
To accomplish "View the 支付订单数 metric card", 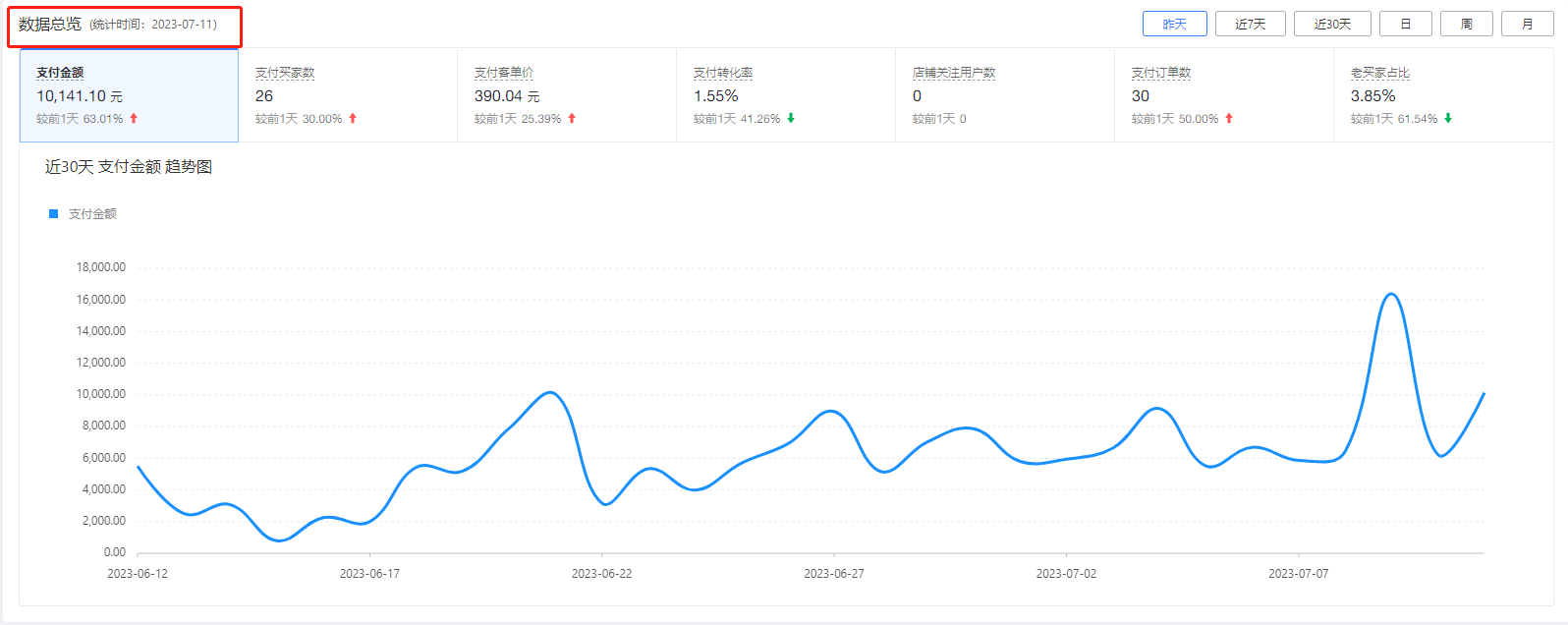I will coord(1224,95).
